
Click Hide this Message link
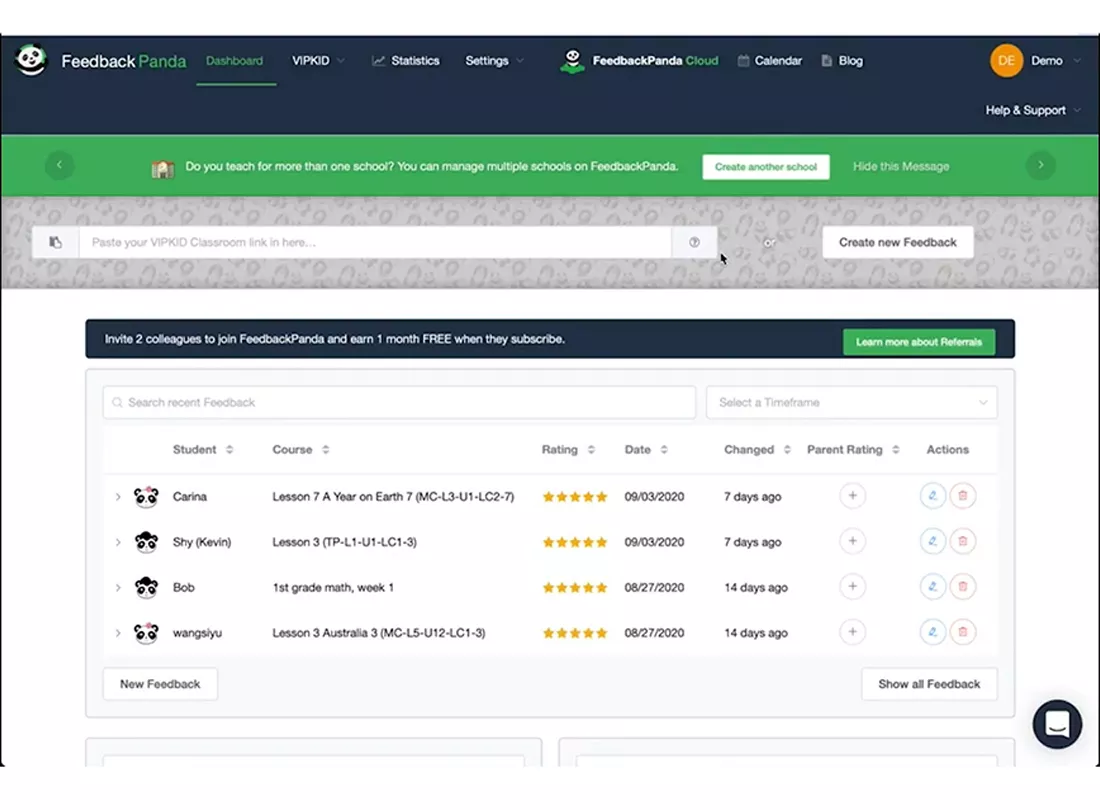pyautogui.click(x=901, y=167)
